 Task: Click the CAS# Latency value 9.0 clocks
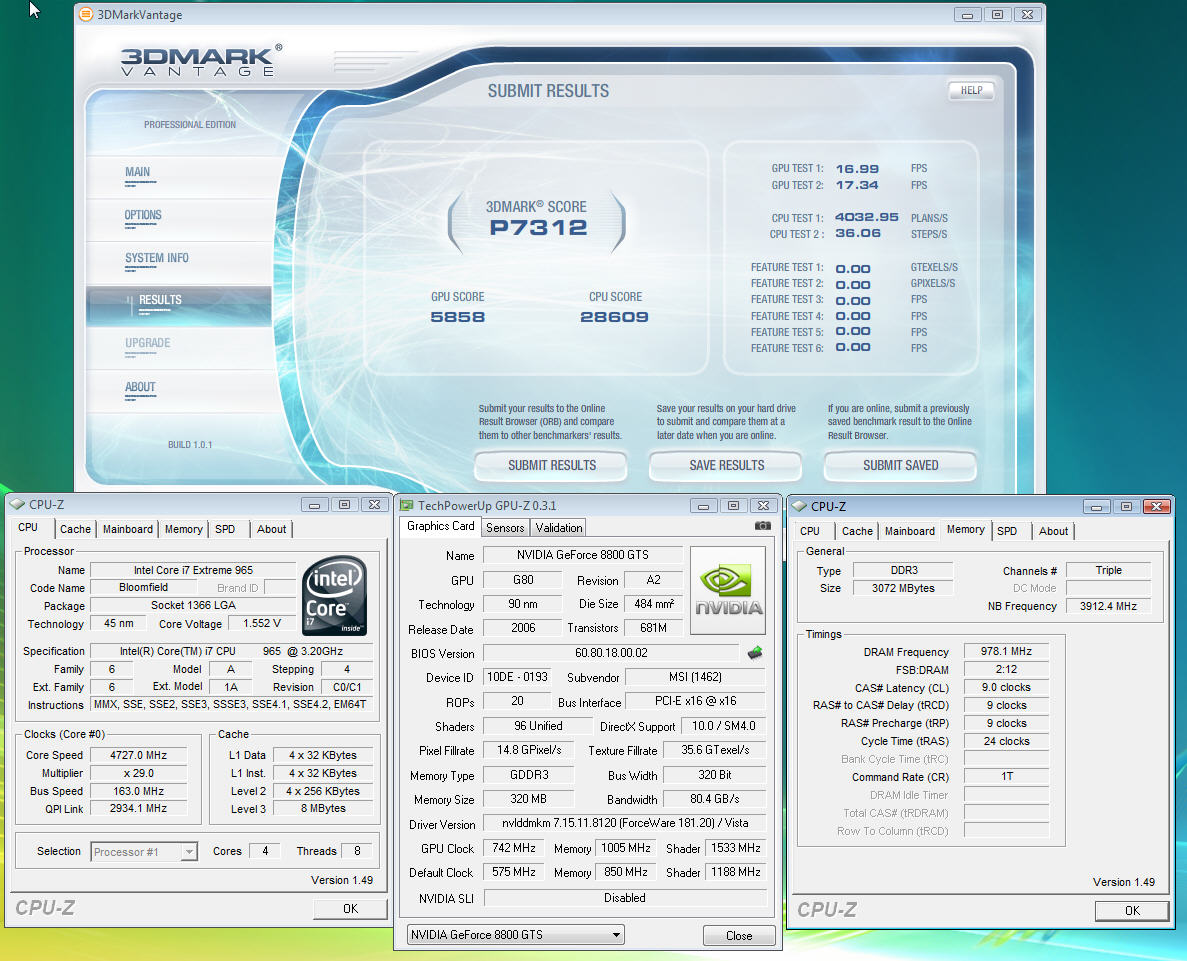pyautogui.click(x=1006, y=688)
